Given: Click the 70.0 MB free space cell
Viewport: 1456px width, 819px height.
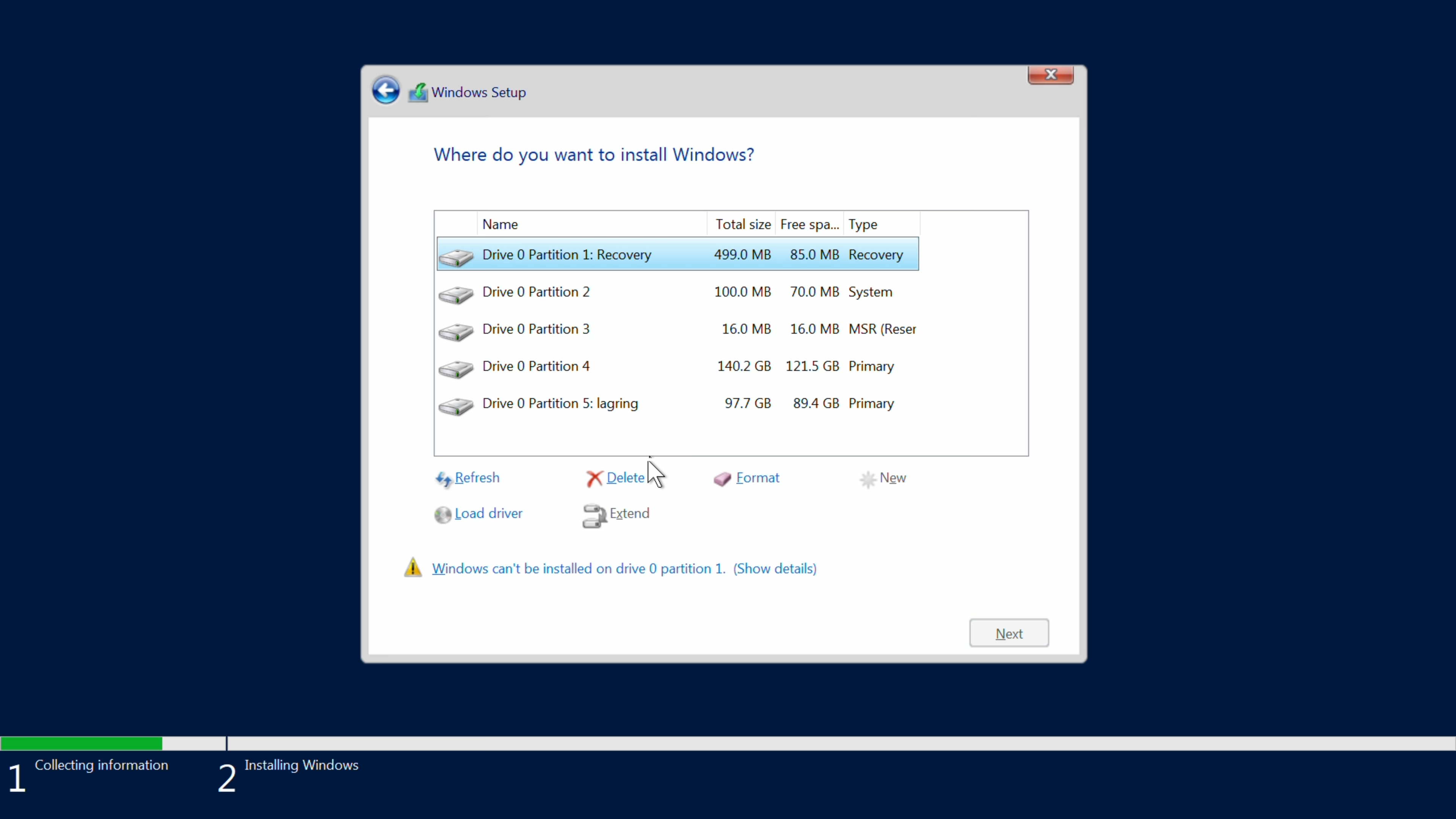Looking at the screenshot, I should pyautogui.click(x=814, y=292).
